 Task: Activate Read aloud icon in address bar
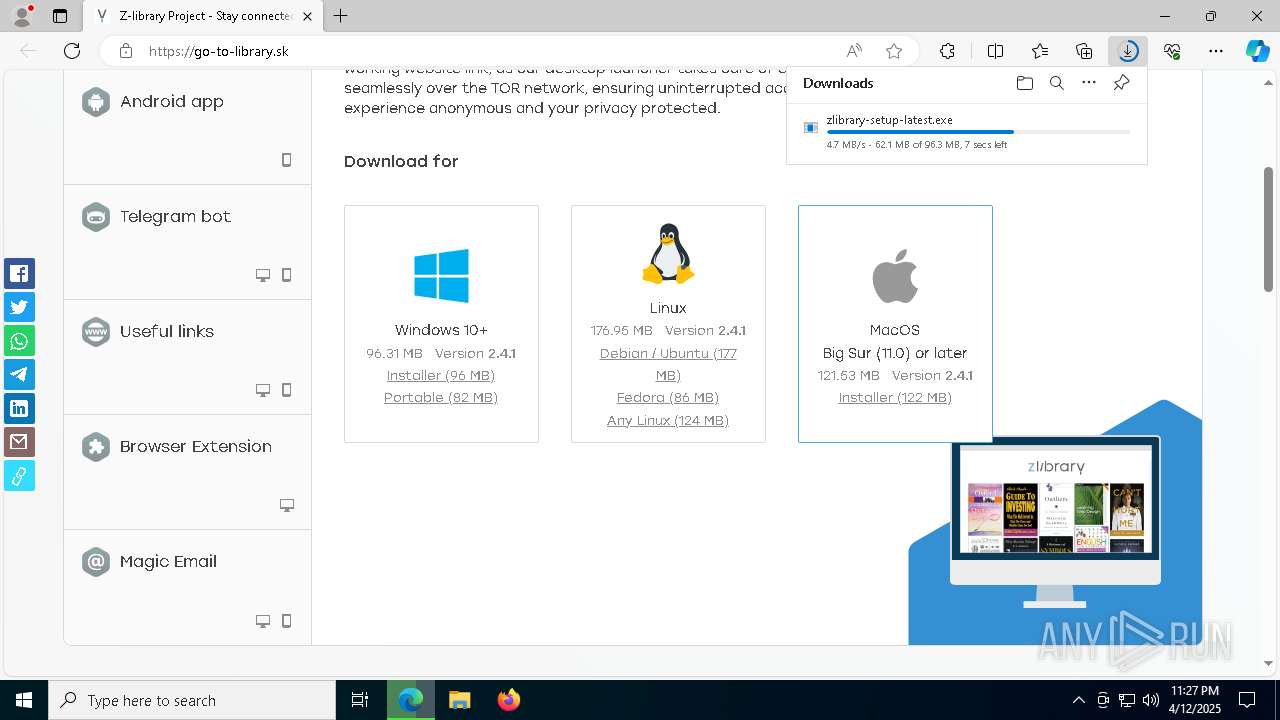point(854,51)
